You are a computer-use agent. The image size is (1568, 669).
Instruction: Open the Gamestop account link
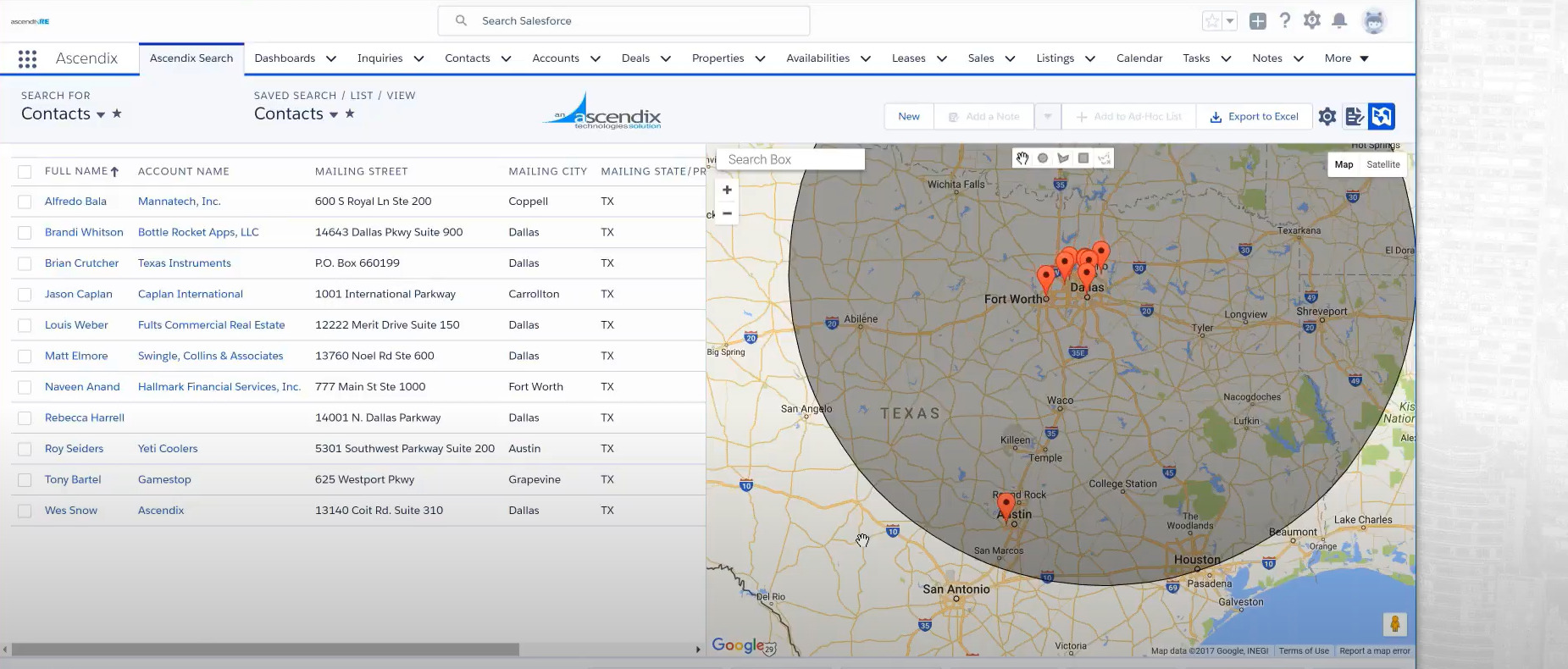click(x=164, y=479)
